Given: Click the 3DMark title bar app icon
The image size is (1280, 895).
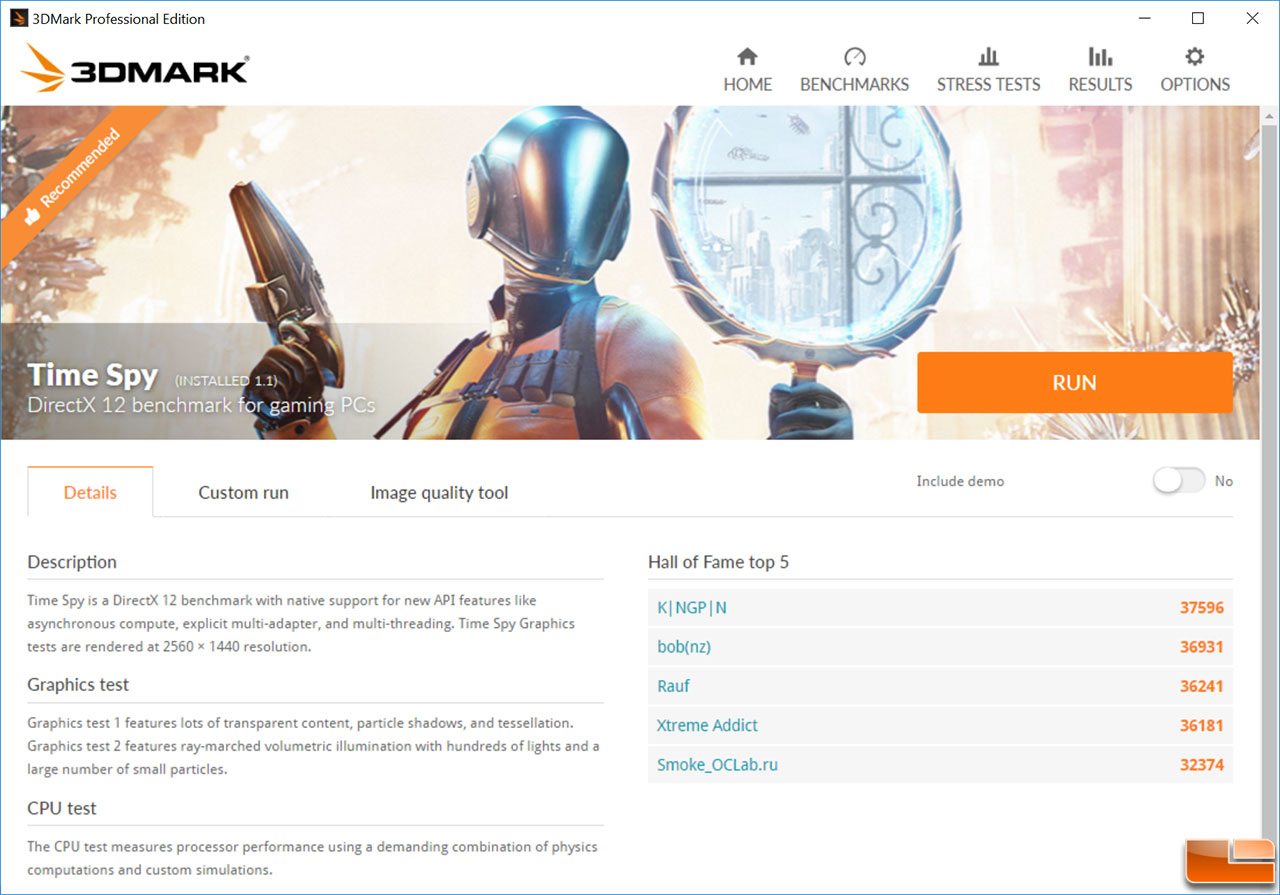Looking at the screenshot, I should pos(18,18).
